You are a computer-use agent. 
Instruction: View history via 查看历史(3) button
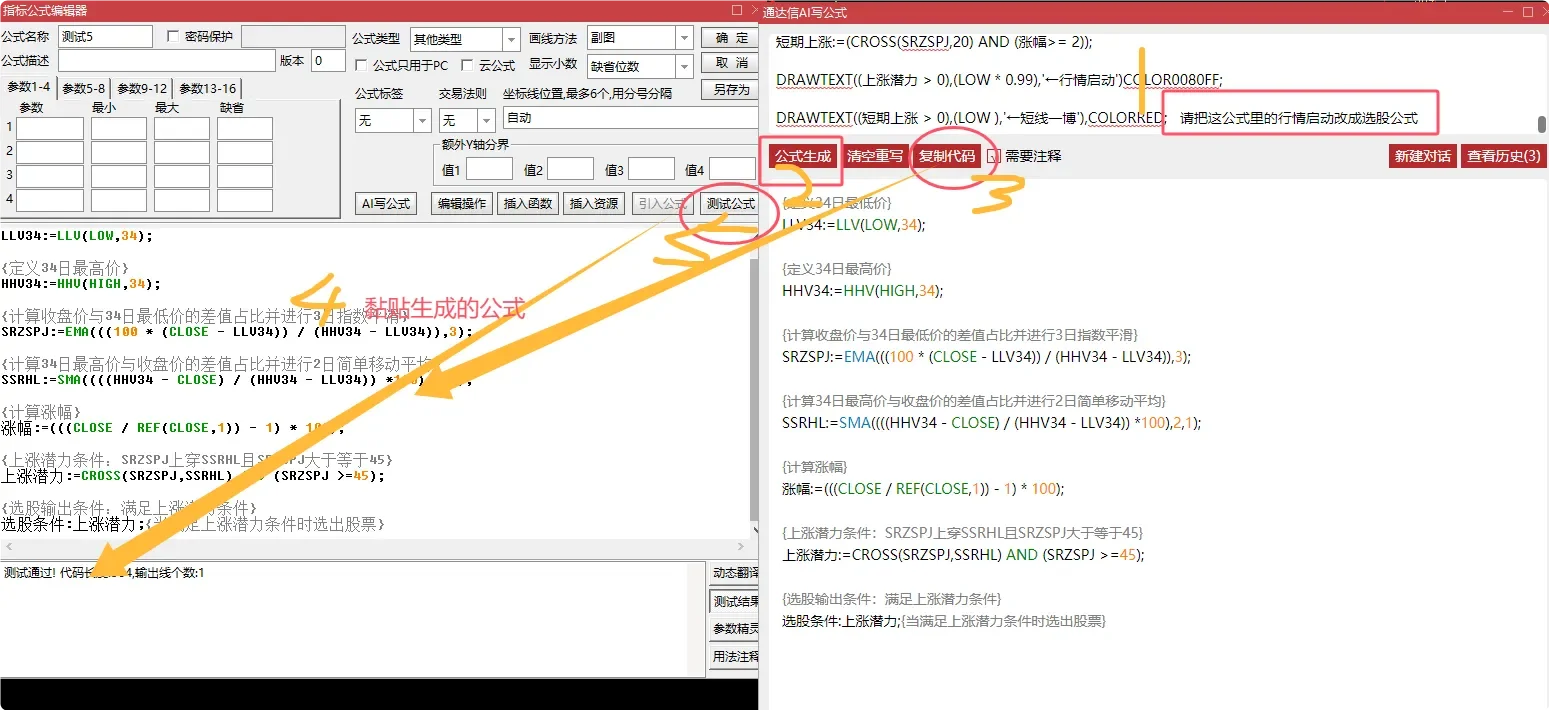pyautogui.click(x=1502, y=156)
